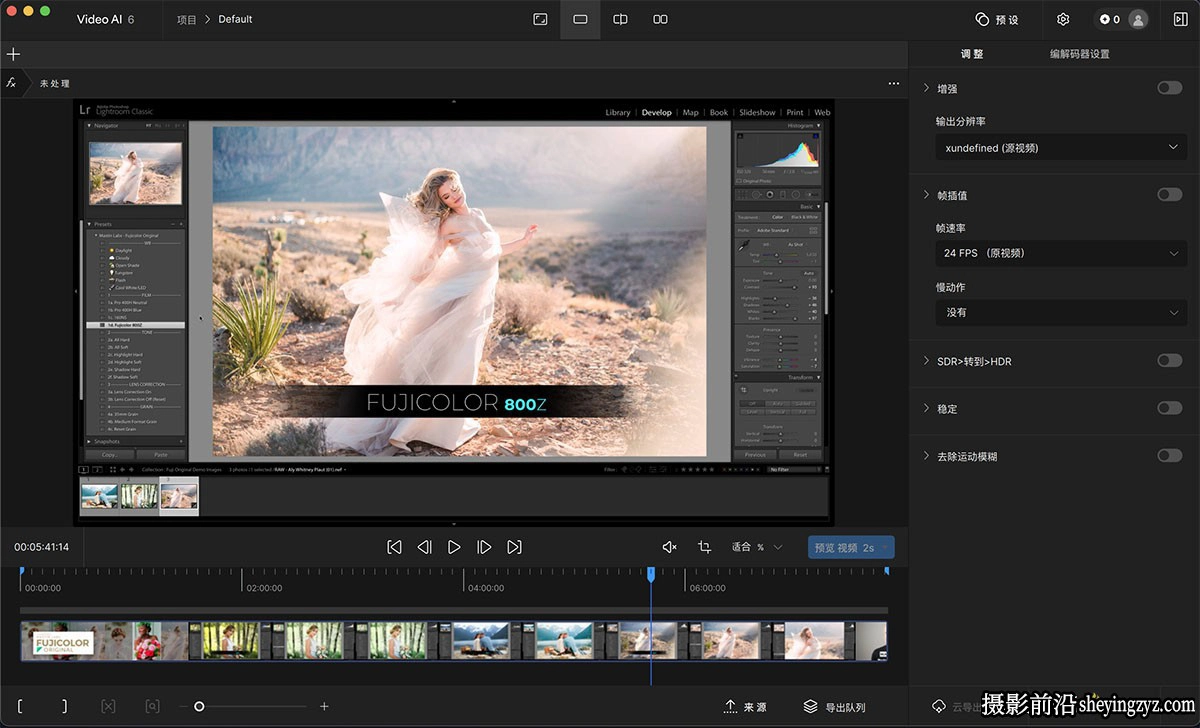Select the single view layout icon

[580, 19]
